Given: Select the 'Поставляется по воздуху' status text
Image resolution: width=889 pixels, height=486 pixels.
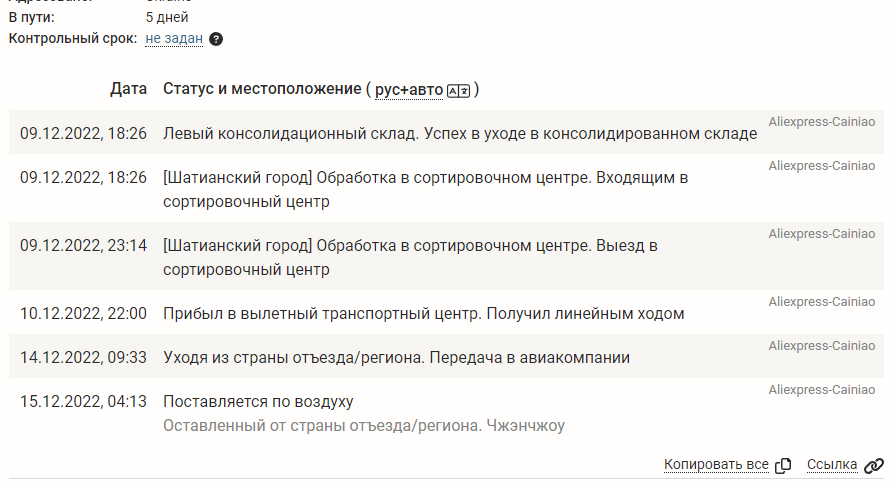Looking at the screenshot, I should click(258, 402).
